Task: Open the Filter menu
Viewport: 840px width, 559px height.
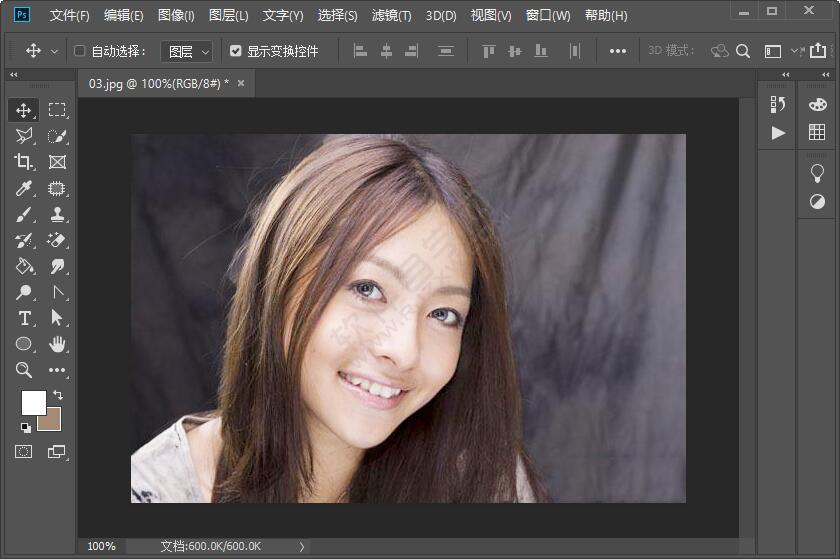Action: [x=392, y=16]
